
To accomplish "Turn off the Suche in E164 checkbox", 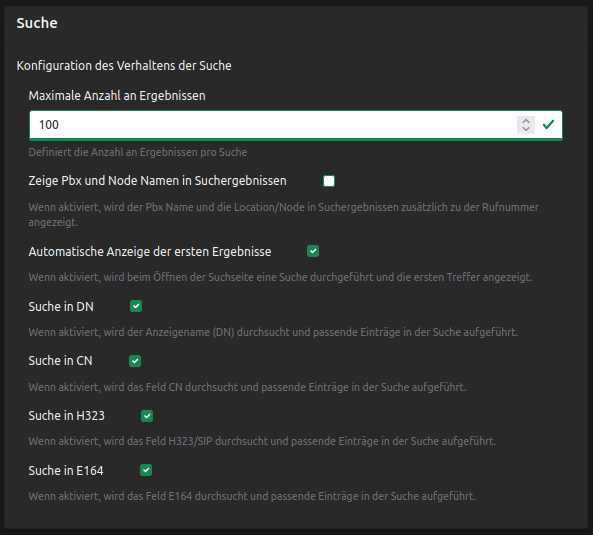I will [146, 470].
